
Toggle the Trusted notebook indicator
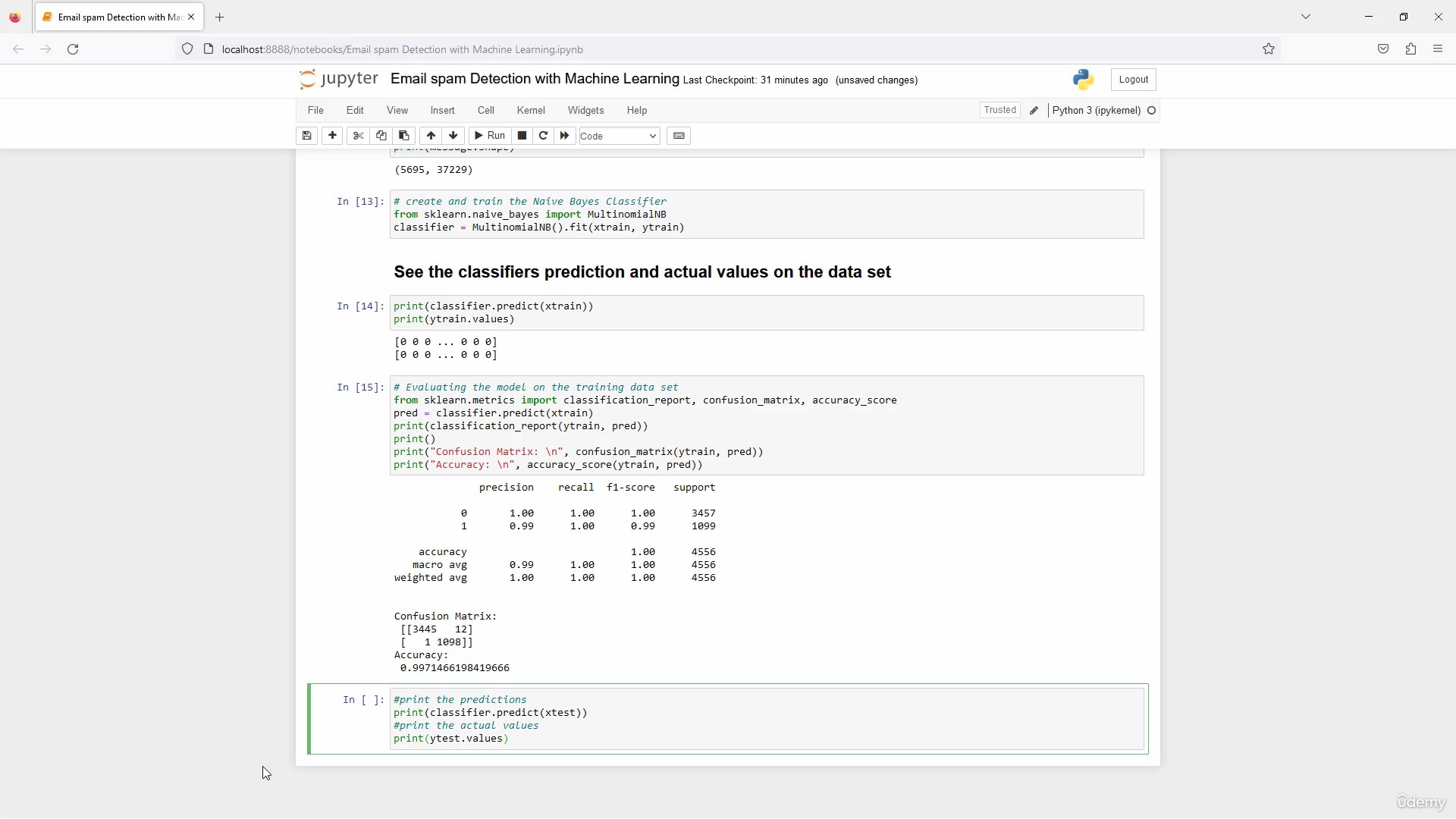[x=999, y=110]
